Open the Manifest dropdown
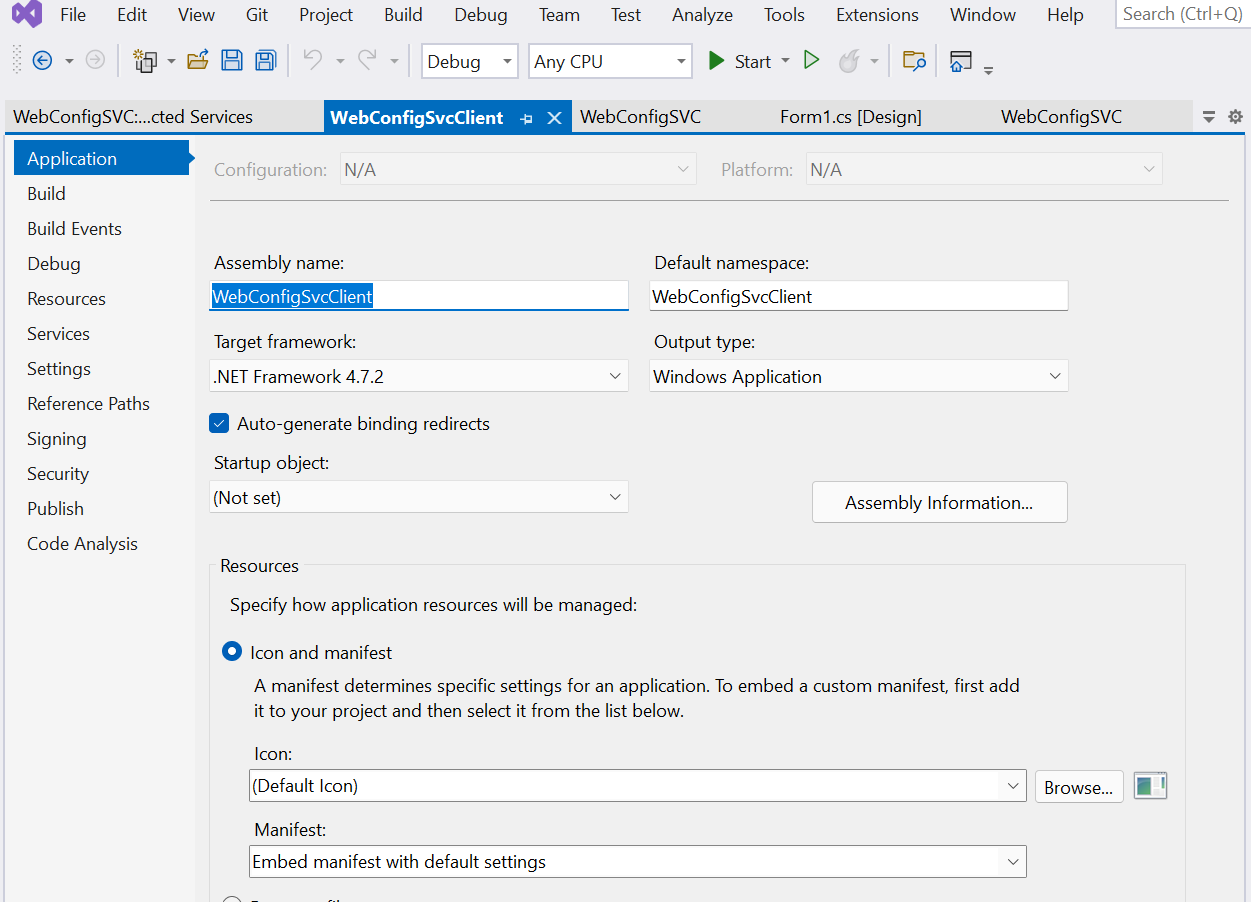The height and width of the screenshot is (902, 1251). click(638, 861)
